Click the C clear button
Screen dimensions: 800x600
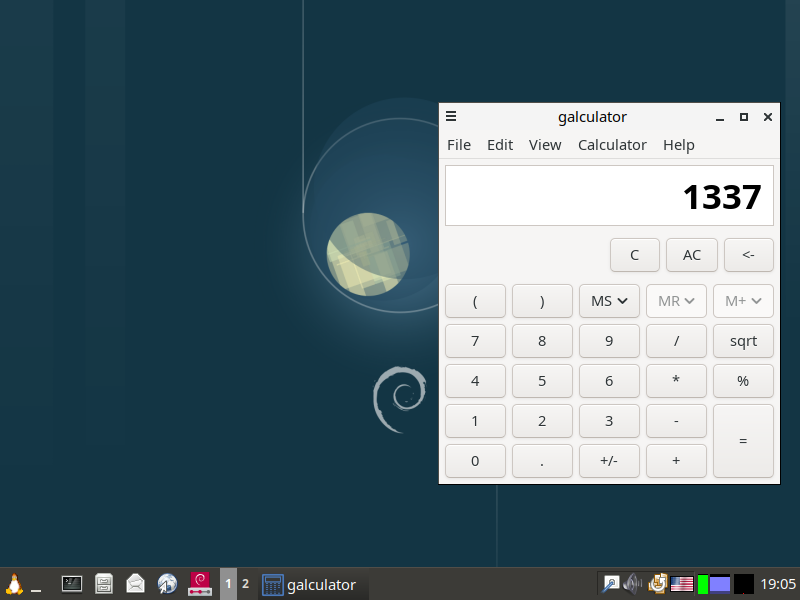635,255
